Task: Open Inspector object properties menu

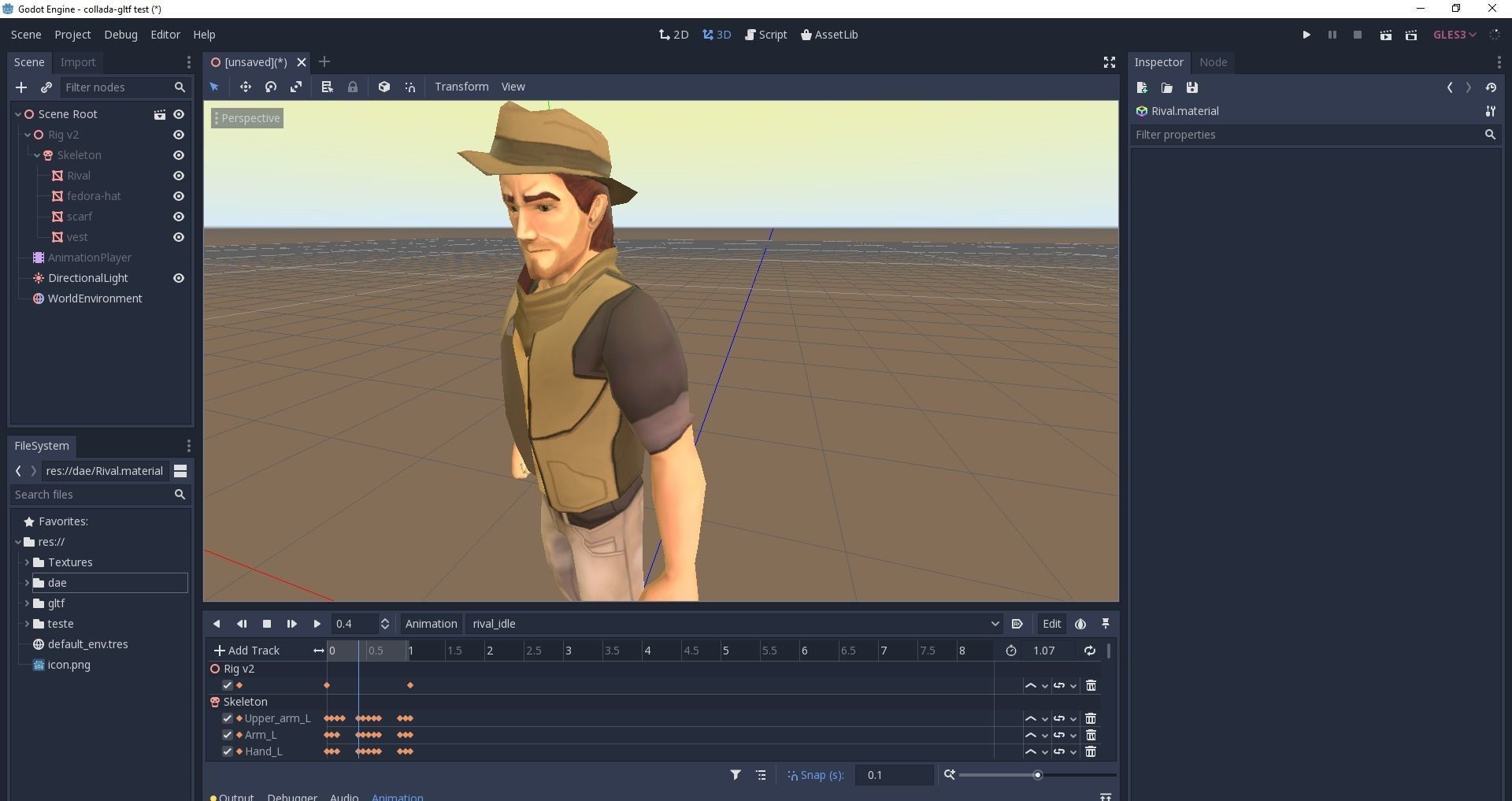Action: (1491, 111)
